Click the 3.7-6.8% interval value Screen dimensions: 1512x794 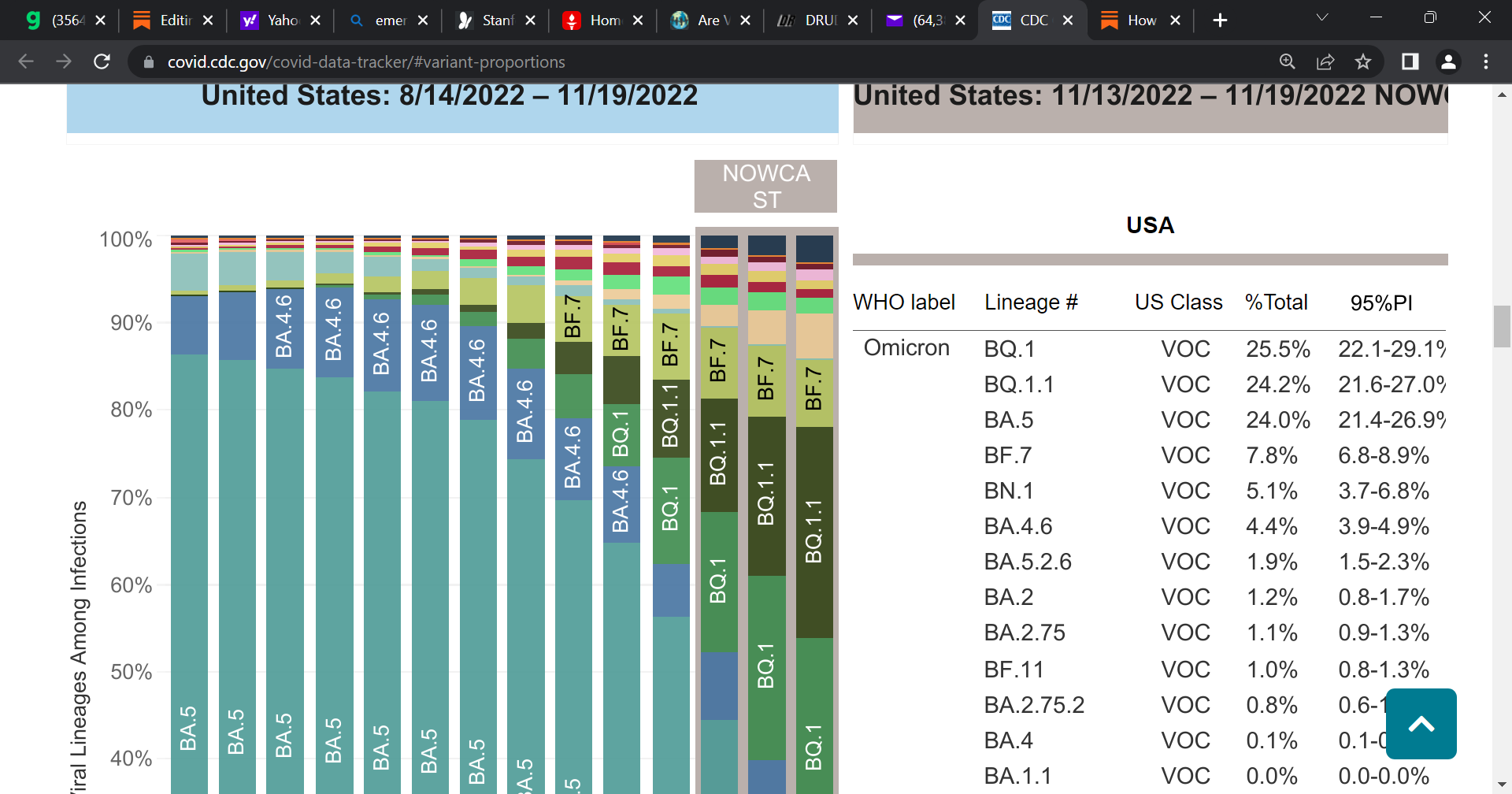1384,491
